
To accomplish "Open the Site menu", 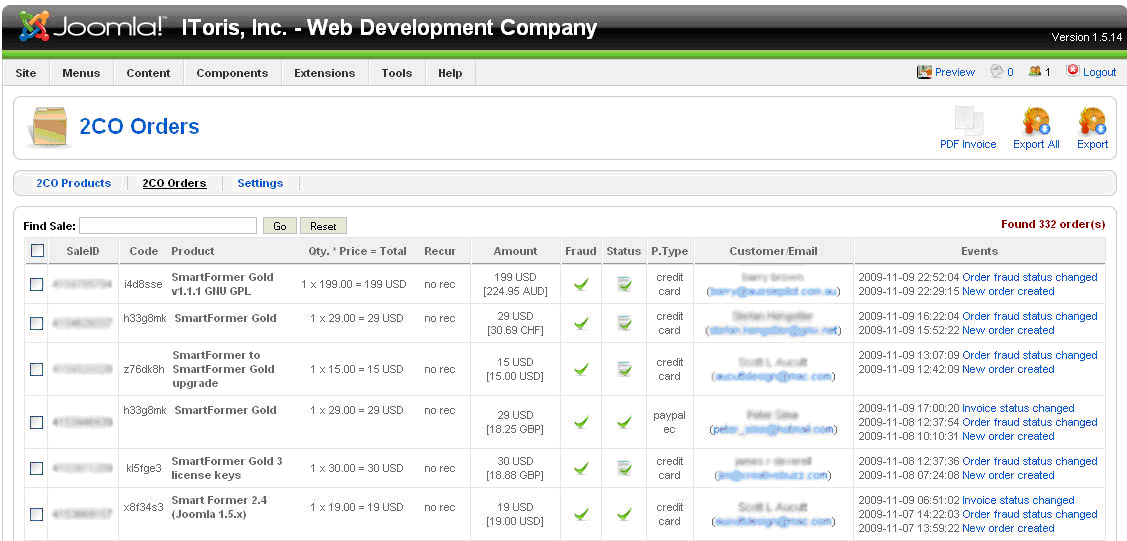I will [26, 73].
